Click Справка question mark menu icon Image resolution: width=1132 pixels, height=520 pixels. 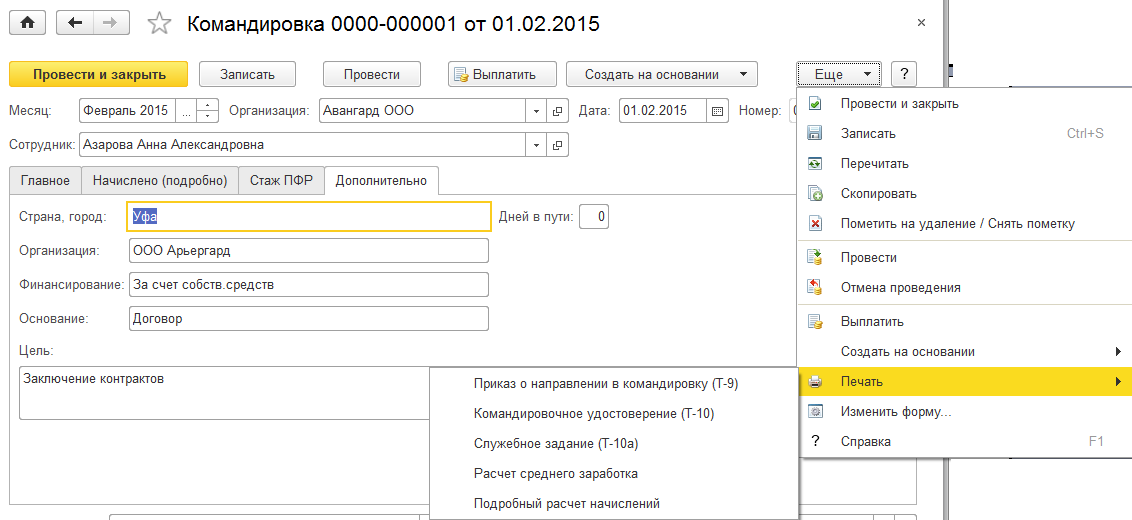(815, 441)
